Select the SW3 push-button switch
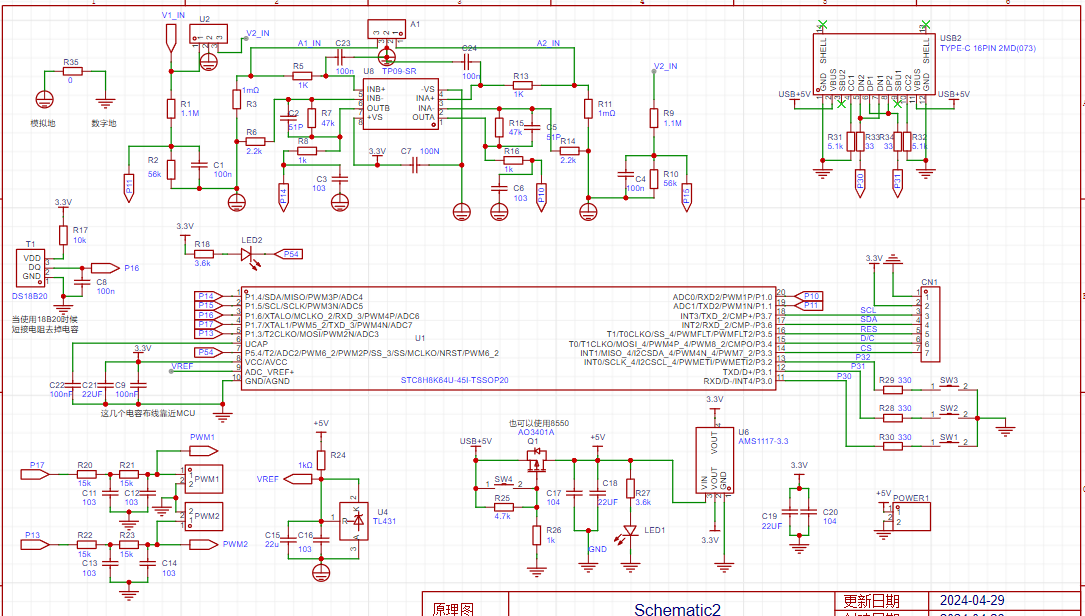Viewport: 1085px width, 616px height. pos(949,389)
